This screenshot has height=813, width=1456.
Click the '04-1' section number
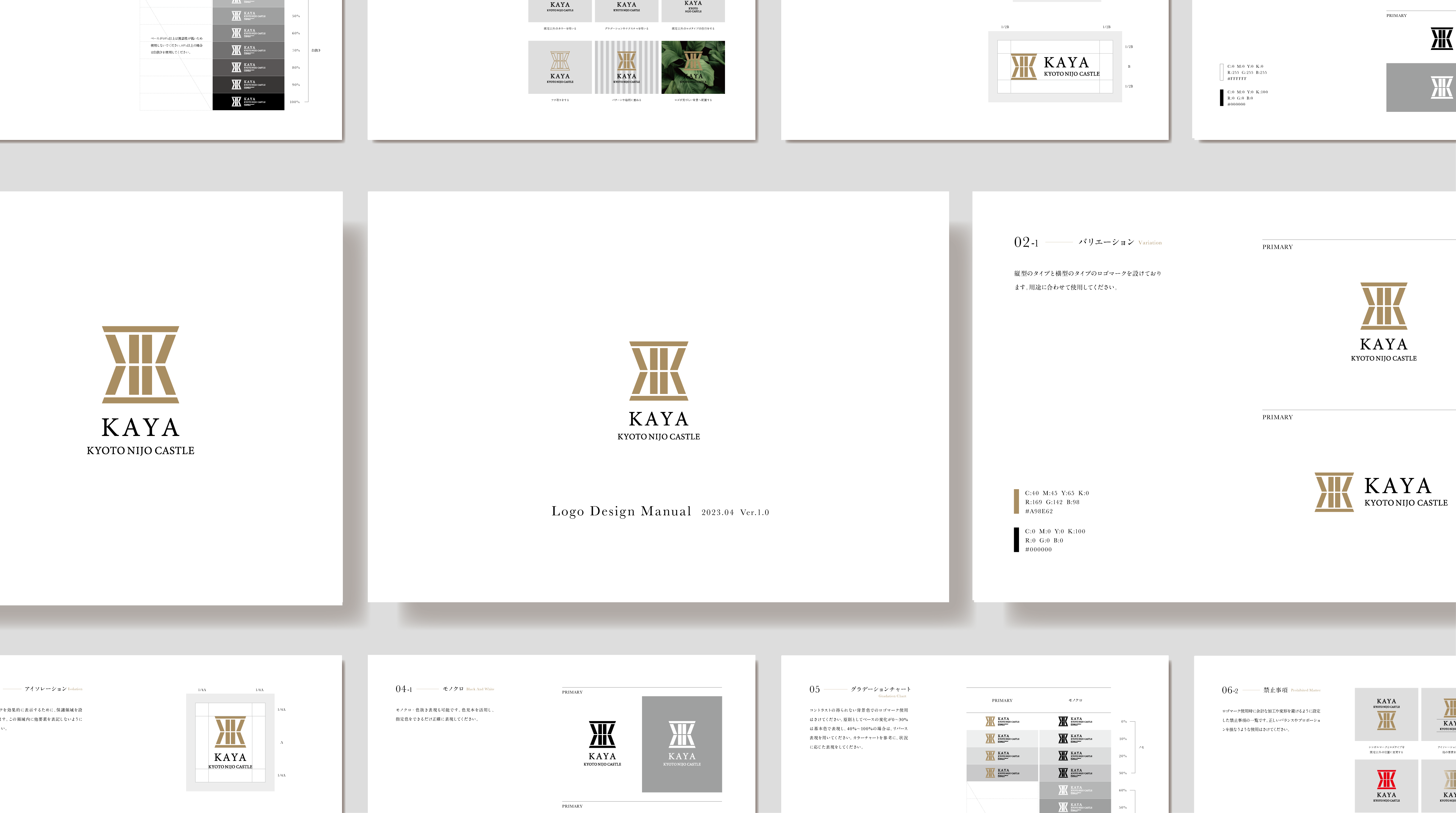(403, 689)
